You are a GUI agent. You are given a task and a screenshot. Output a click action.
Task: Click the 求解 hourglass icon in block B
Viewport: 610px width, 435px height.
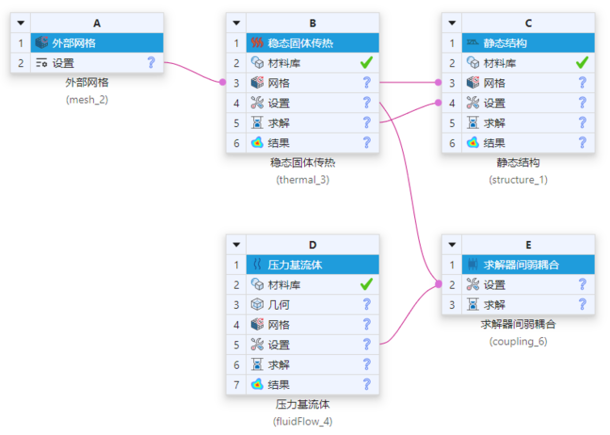pyautogui.click(x=257, y=123)
